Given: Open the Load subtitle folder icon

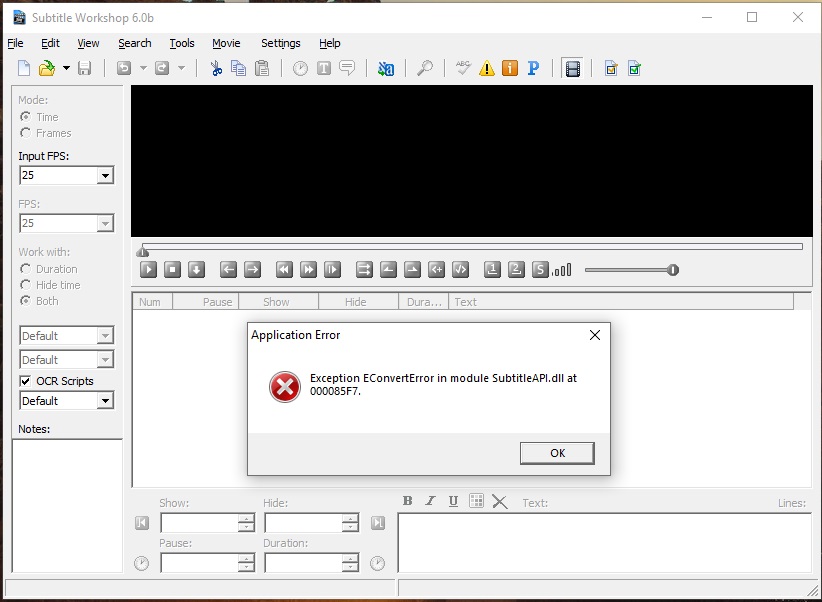Looking at the screenshot, I should 47,68.
